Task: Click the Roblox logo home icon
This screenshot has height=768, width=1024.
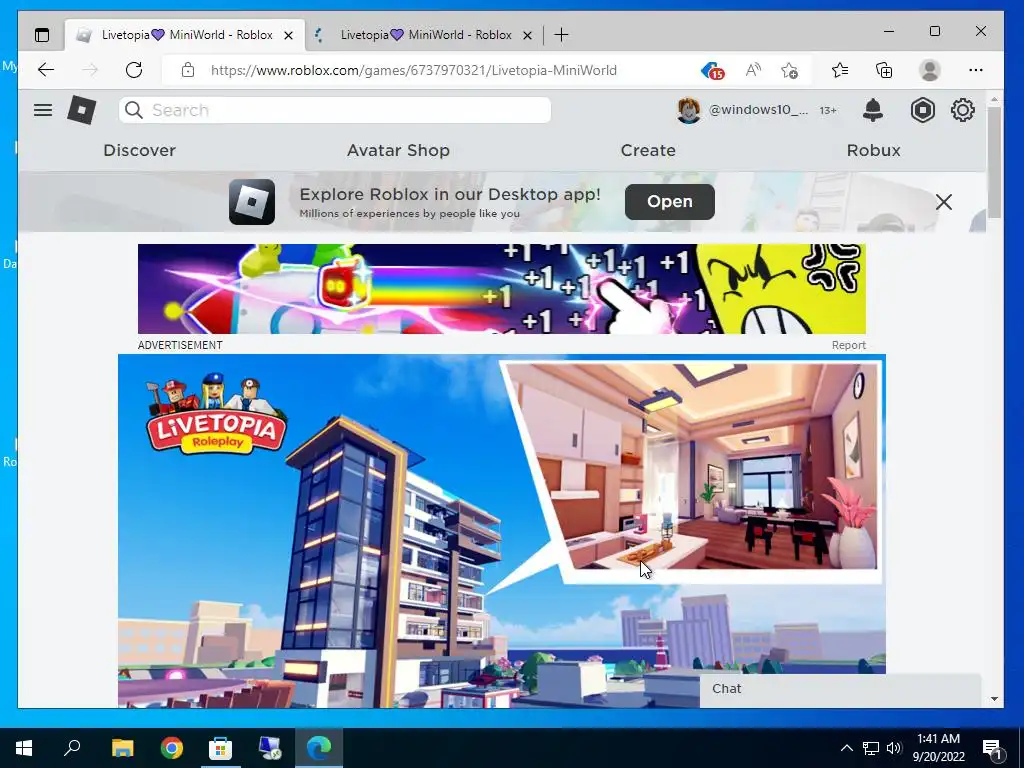Action: click(x=82, y=110)
